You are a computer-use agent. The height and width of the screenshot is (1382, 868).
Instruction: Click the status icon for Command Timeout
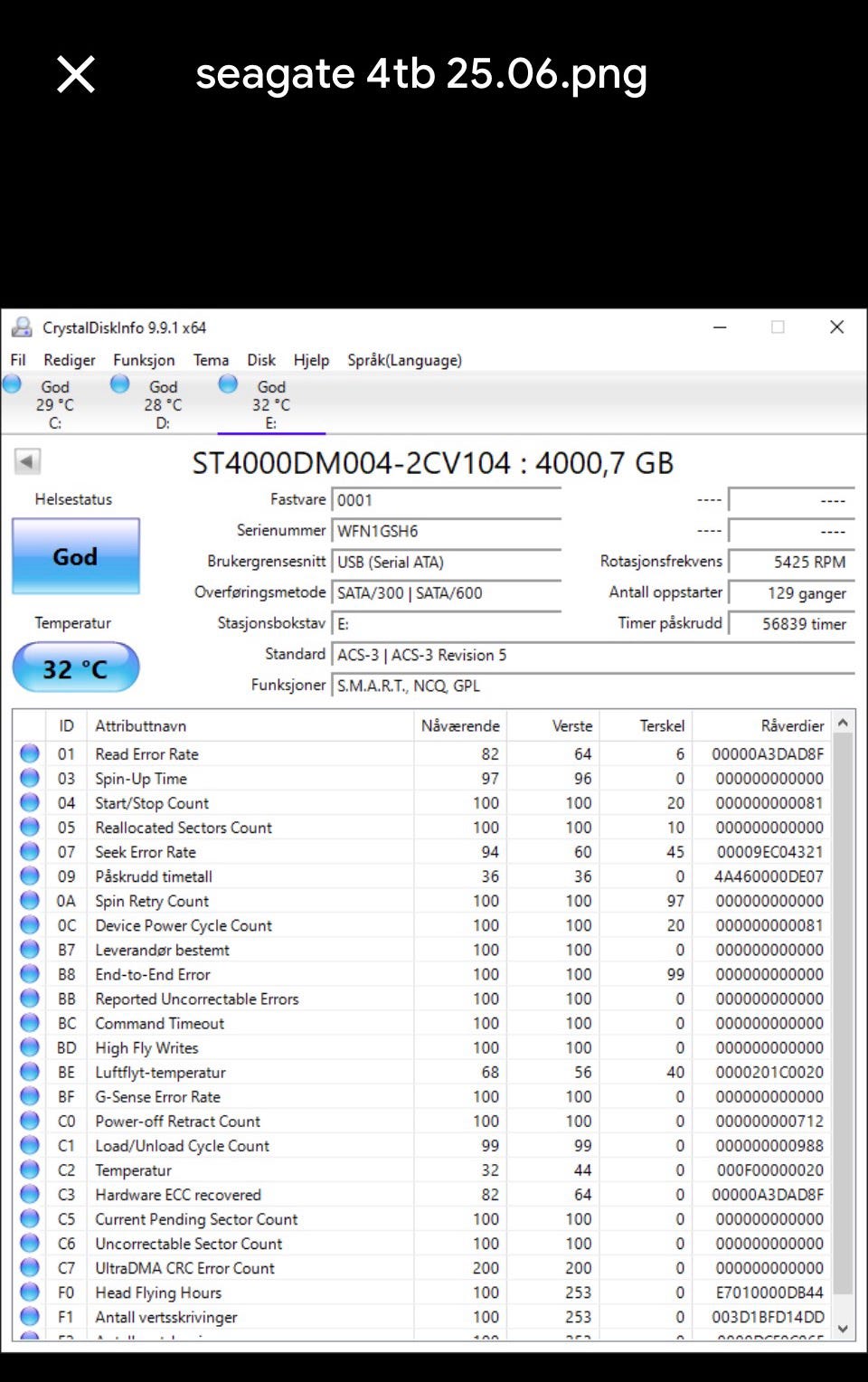pyautogui.click(x=30, y=1022)
